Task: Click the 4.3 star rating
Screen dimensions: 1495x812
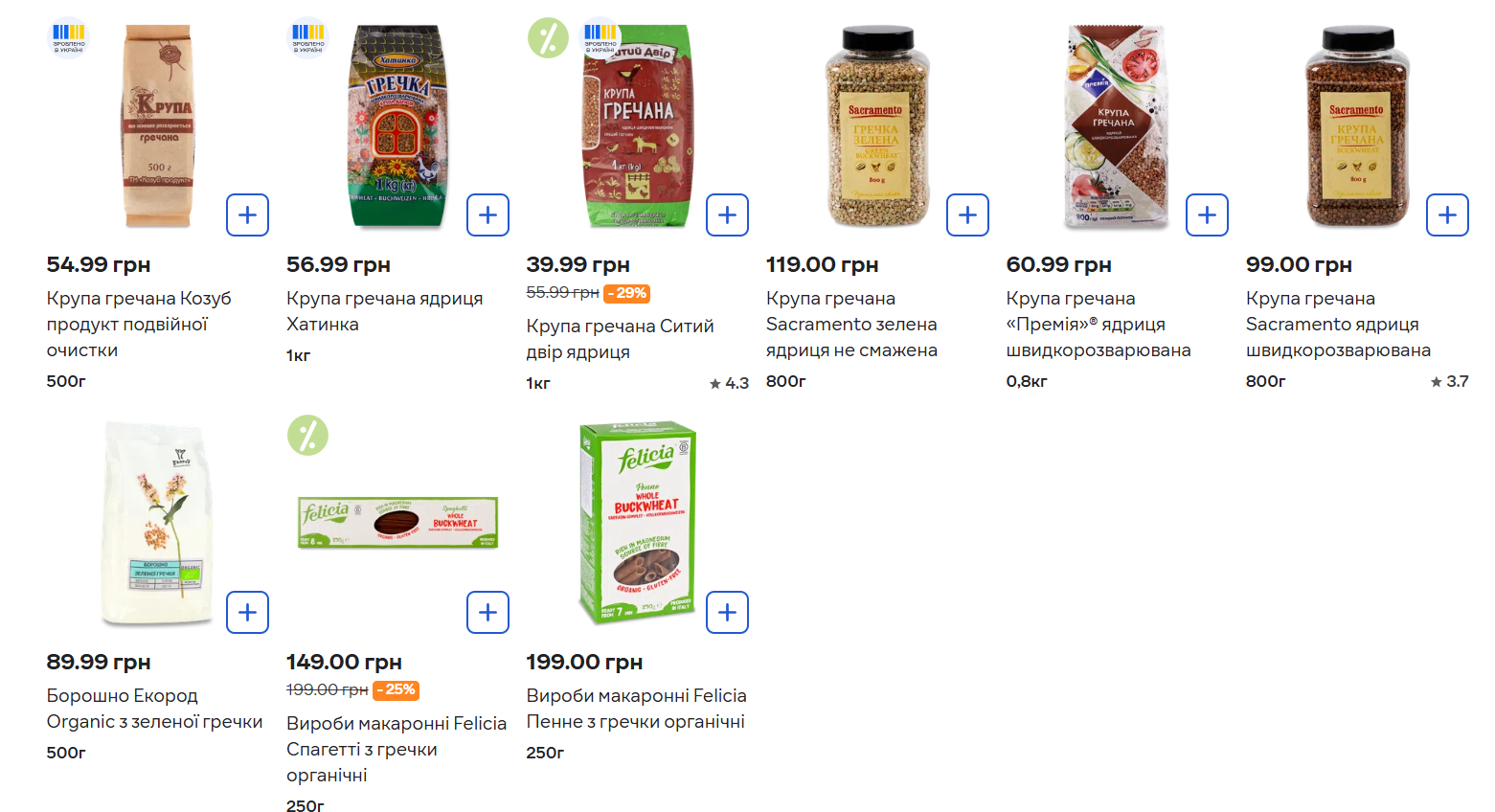Action: 729,383
